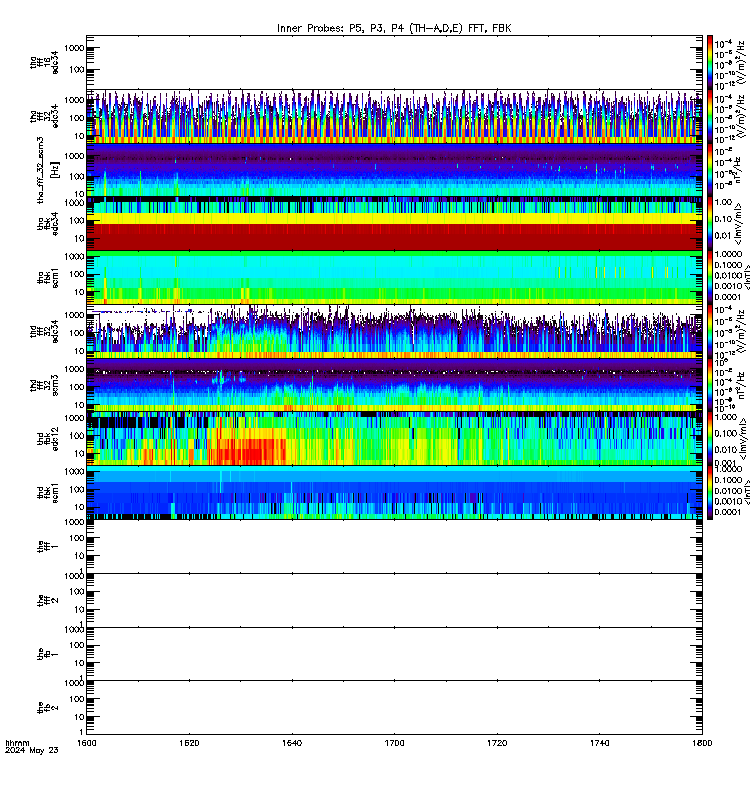Viewport: 750px width, 800px height.
Task: Click the 'hhmm' axis unit label
Action: (17, 743)
